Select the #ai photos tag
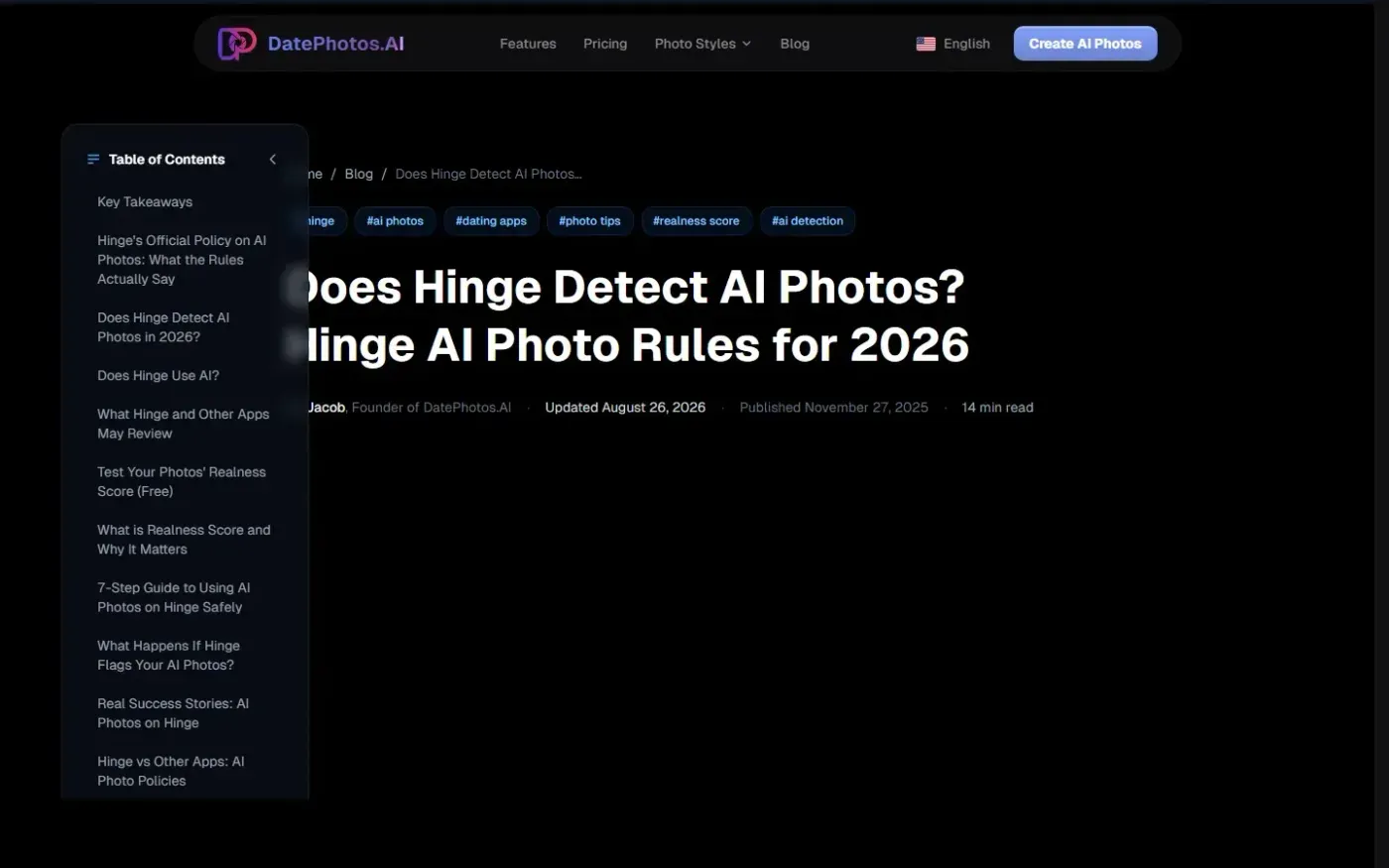This screenshot has width=1389, height=868. pyautogui.click(x=395, y=221)
